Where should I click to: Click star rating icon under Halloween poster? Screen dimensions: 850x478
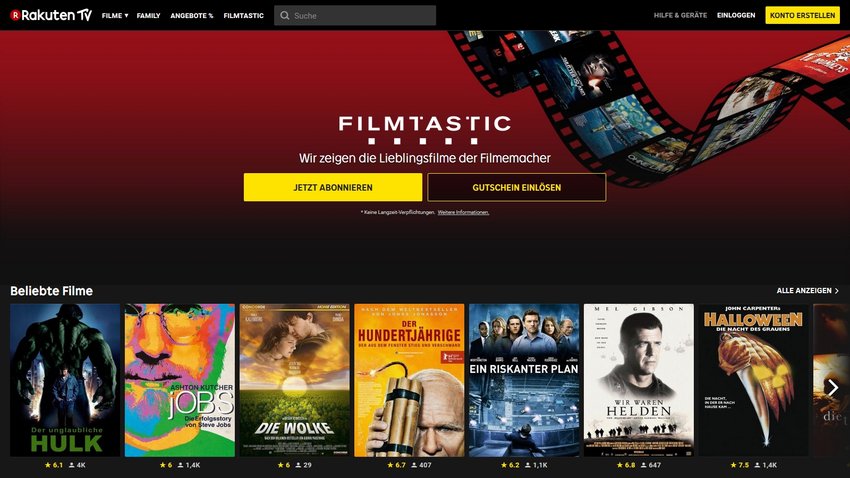733,465
